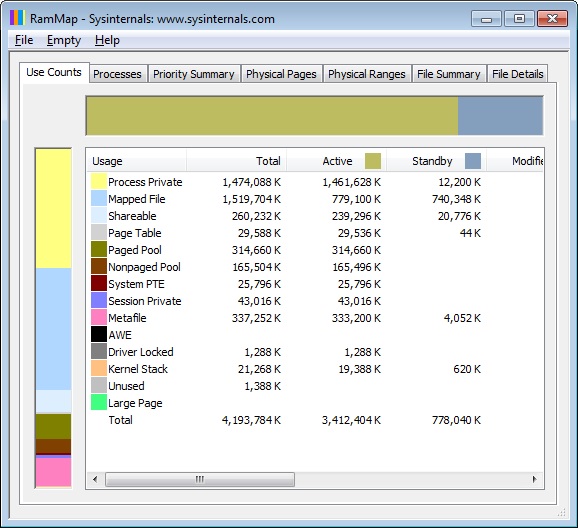Select the System PTE row label
The height and width of the screenshot is (528, 578).
[x=136, y=284]
